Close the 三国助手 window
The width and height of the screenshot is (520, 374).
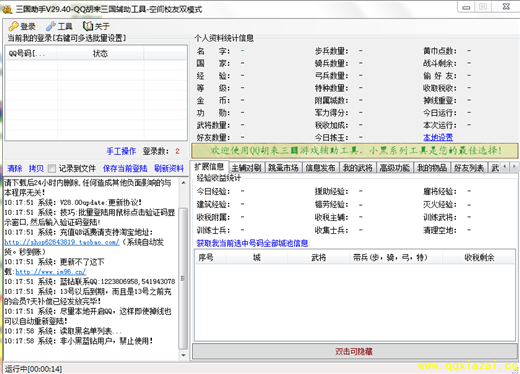506,7
